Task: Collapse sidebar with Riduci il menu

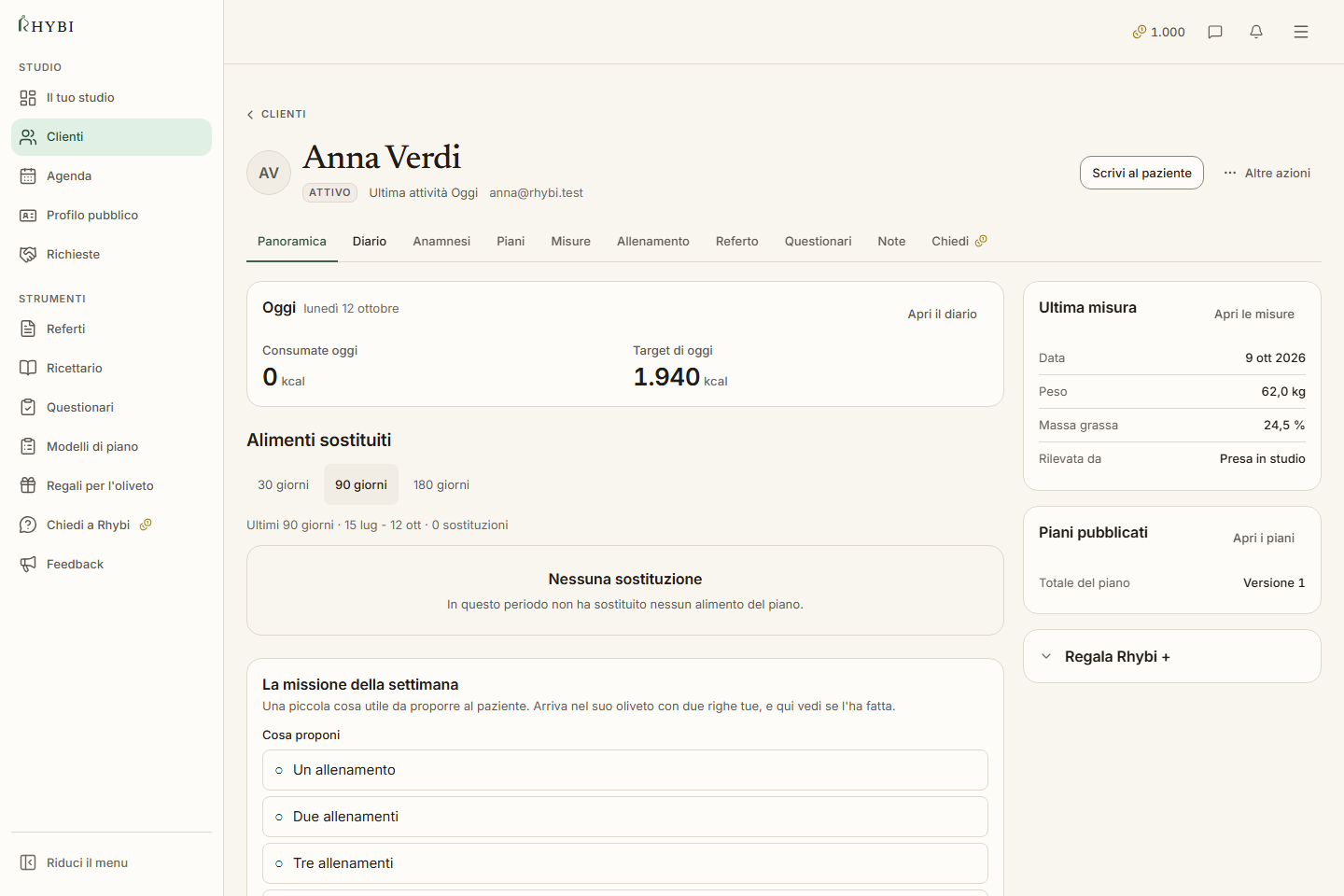Action: click(111, 862)
